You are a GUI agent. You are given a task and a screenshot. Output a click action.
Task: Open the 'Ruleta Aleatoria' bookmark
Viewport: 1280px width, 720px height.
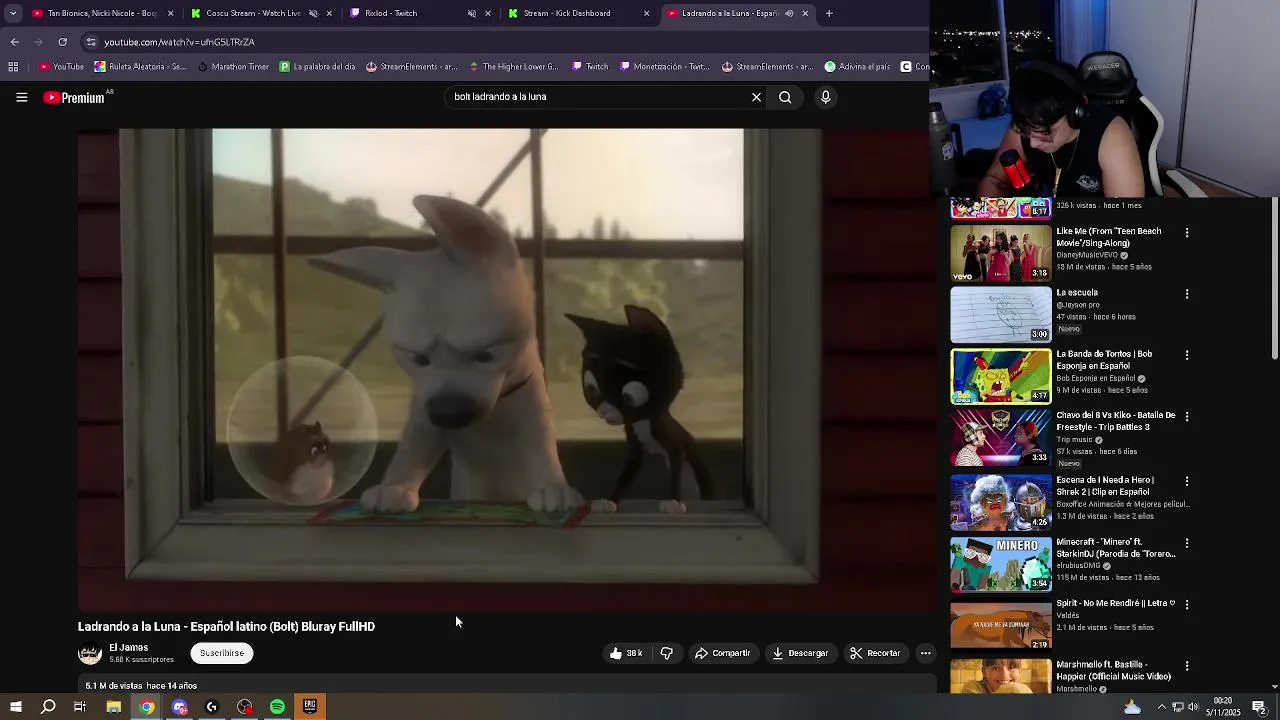click(x=140, y=67)
